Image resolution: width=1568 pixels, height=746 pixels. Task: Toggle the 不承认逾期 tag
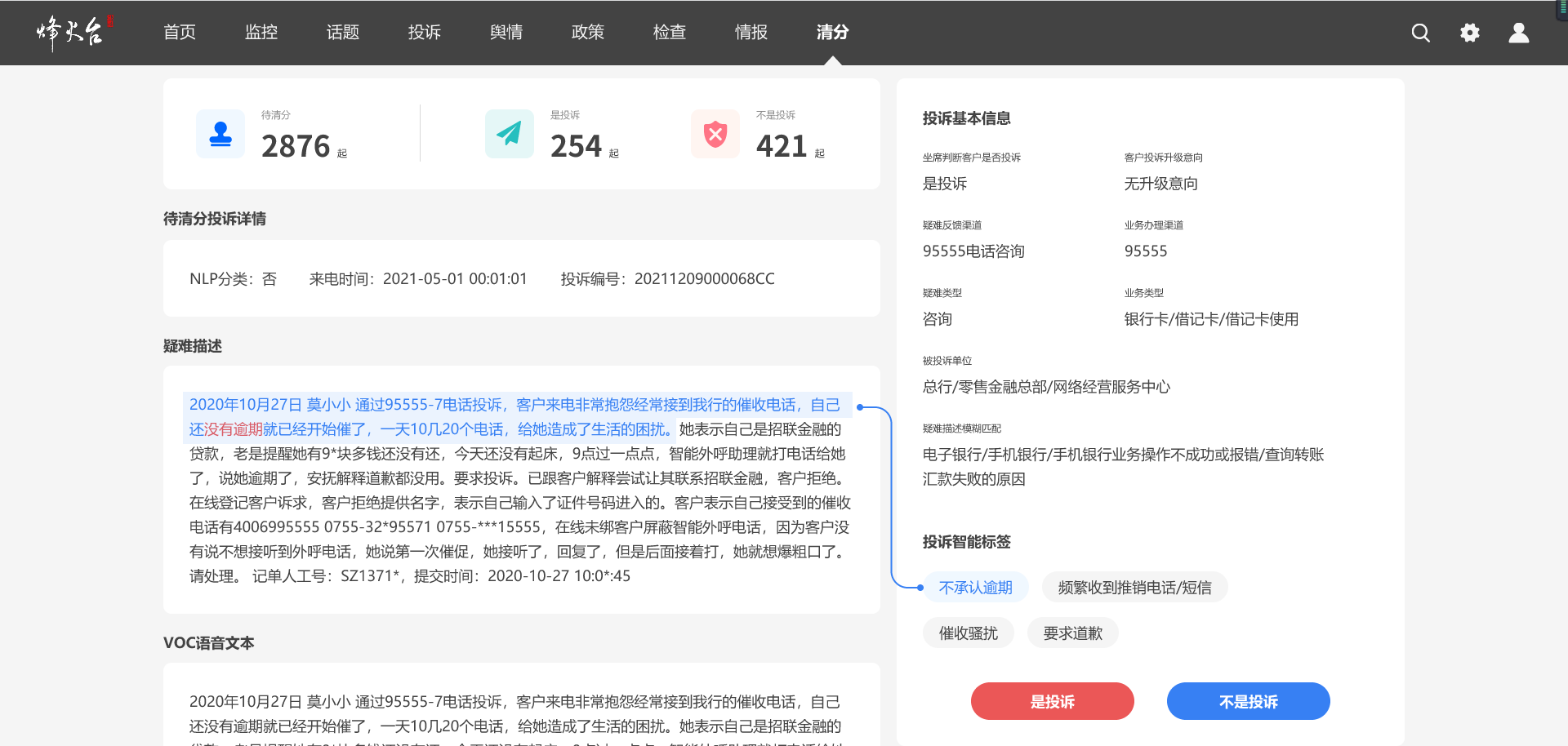[975, 588]
